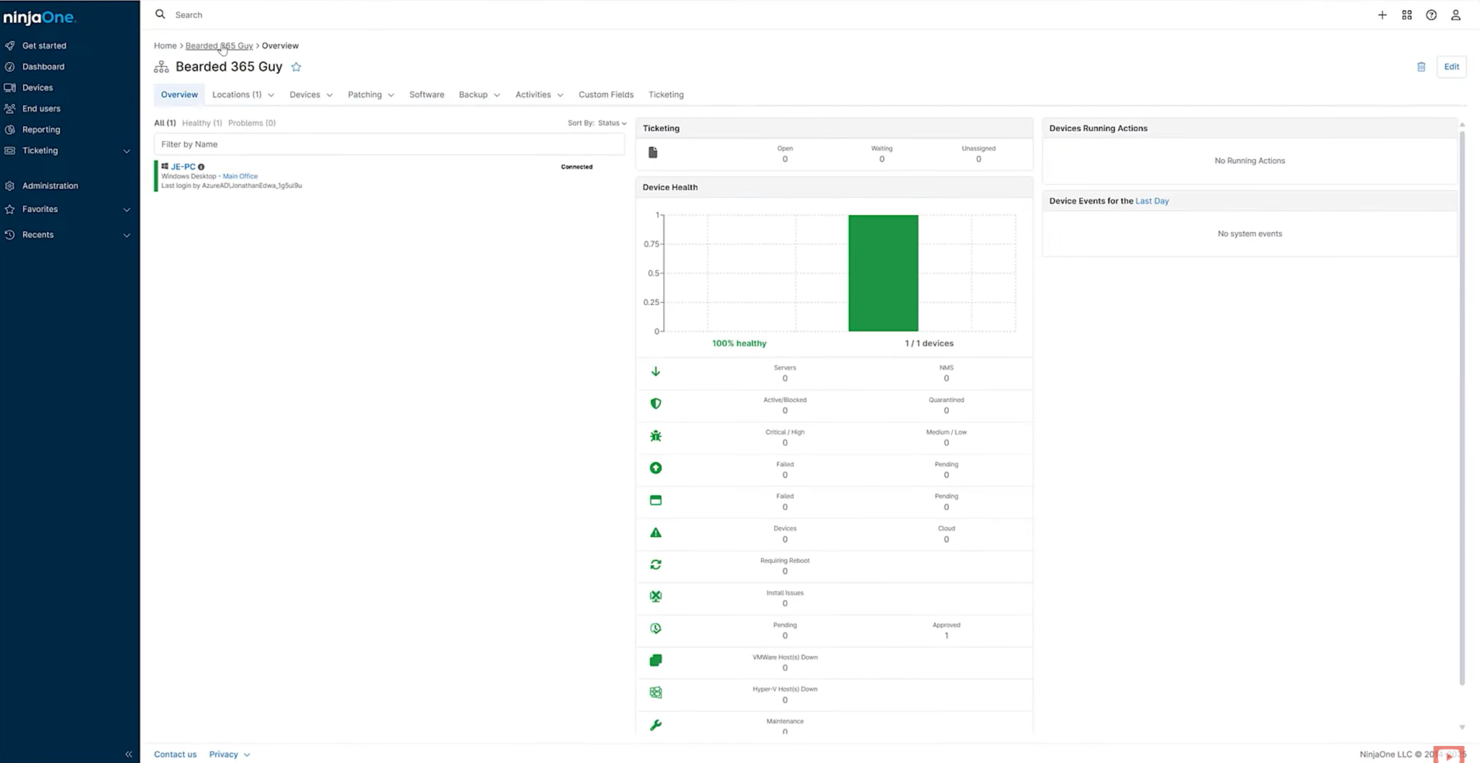Click the search magnifier icon
Screen dimensions: 1480x763
(x=160, y=14)
